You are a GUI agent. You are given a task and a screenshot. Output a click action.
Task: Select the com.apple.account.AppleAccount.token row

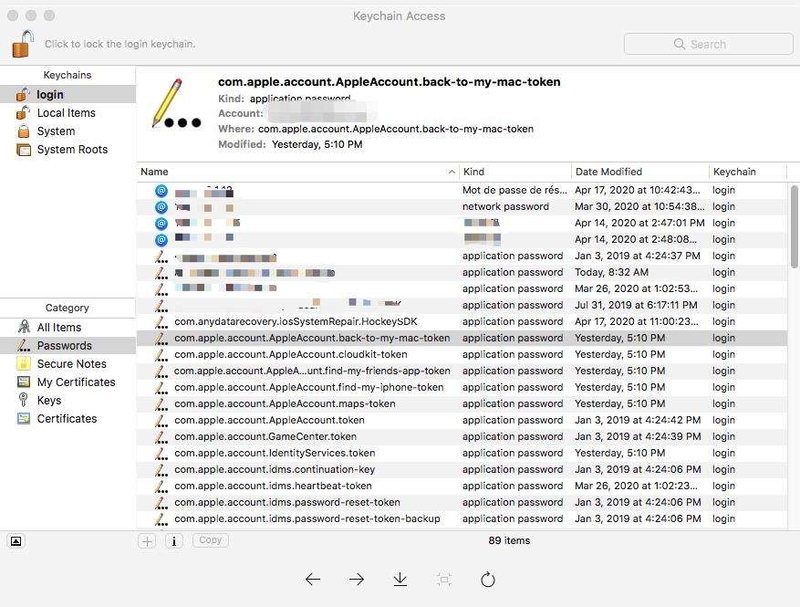(462, 420)
